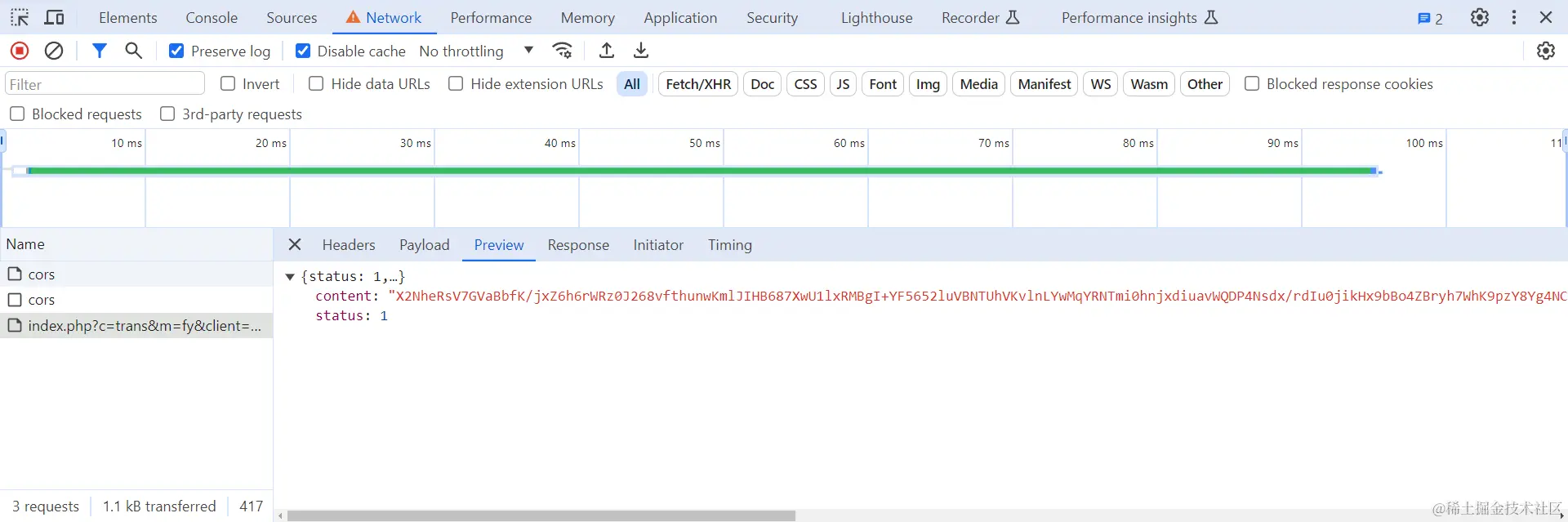Click the preview pane horizontal scrollbar
This screenshot has width=1568, height=522.
[541, 515]
